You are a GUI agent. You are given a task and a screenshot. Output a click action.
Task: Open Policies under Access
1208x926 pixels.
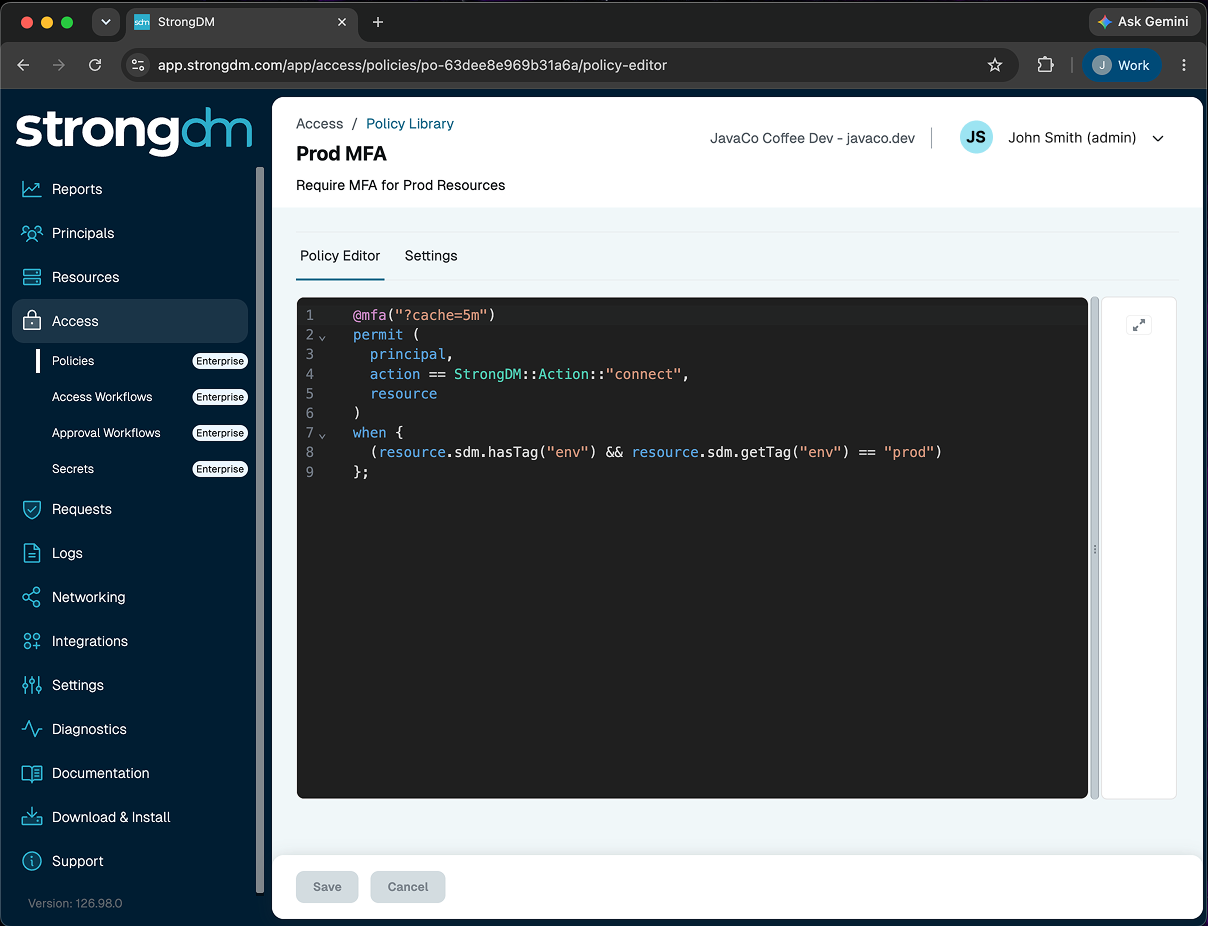click(x=73, y=361)
